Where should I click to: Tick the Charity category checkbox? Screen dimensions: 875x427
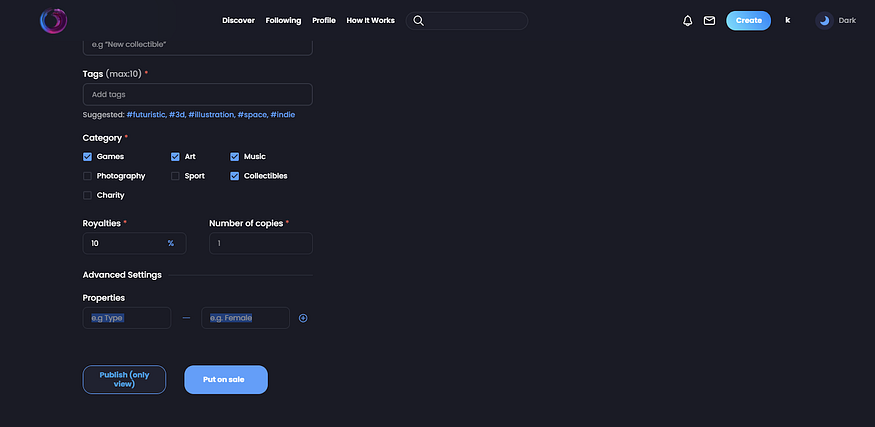click(88, 195)
